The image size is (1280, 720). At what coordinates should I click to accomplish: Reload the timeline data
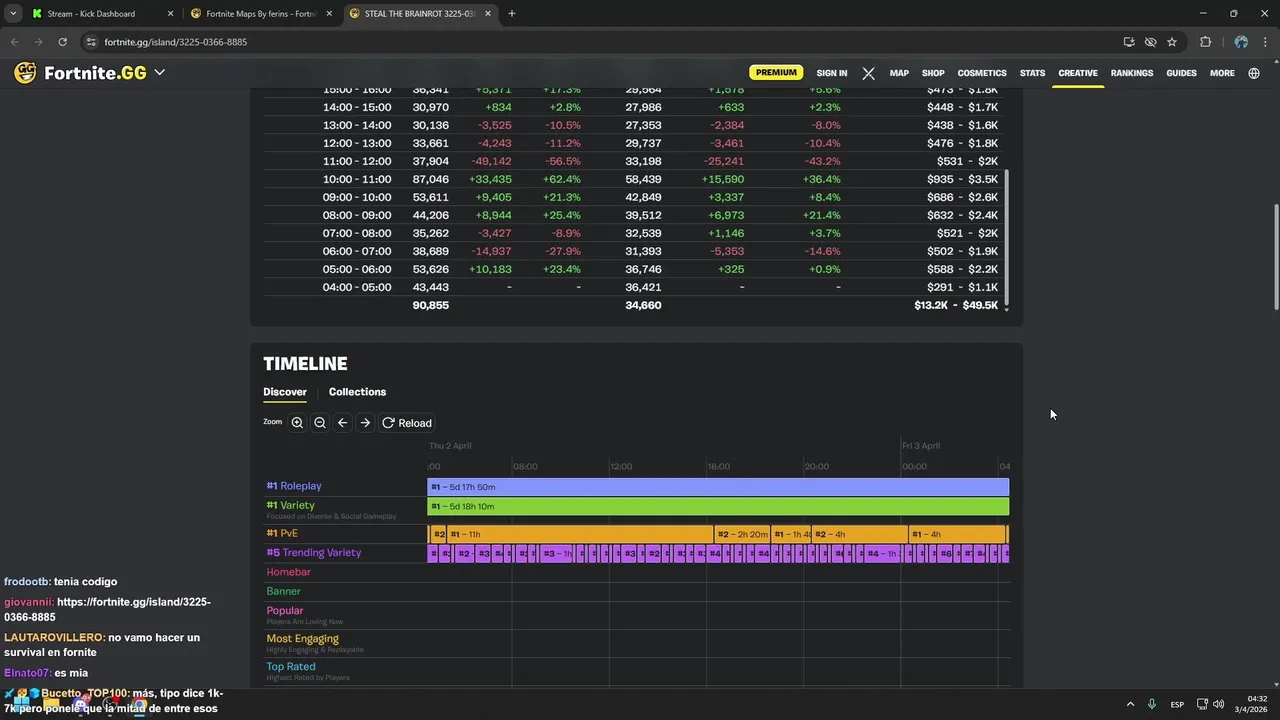(x=407, y=423)
